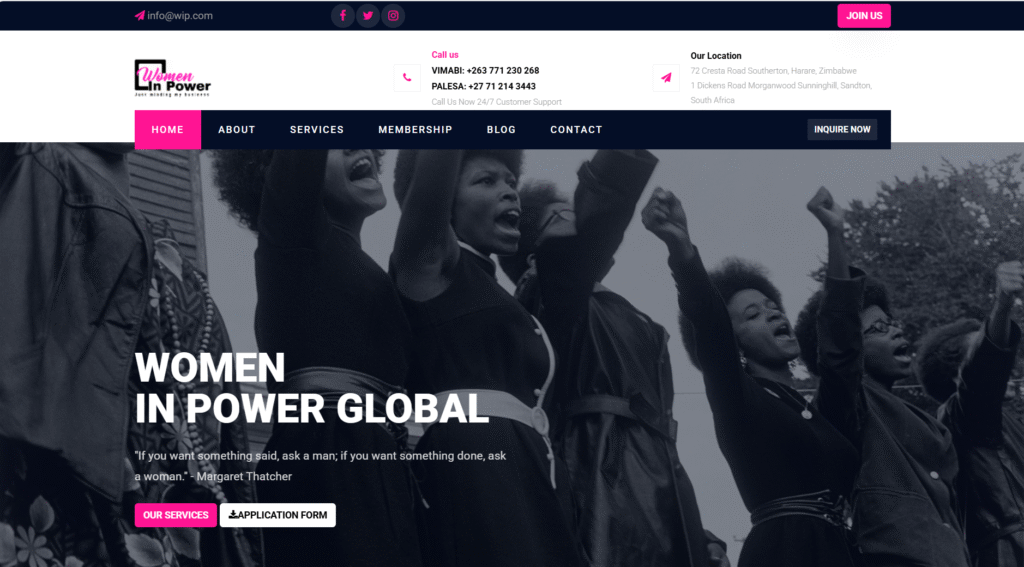Click the location paper-plane icon box
Screen dimensions: 1024x567
pos(666,78)
